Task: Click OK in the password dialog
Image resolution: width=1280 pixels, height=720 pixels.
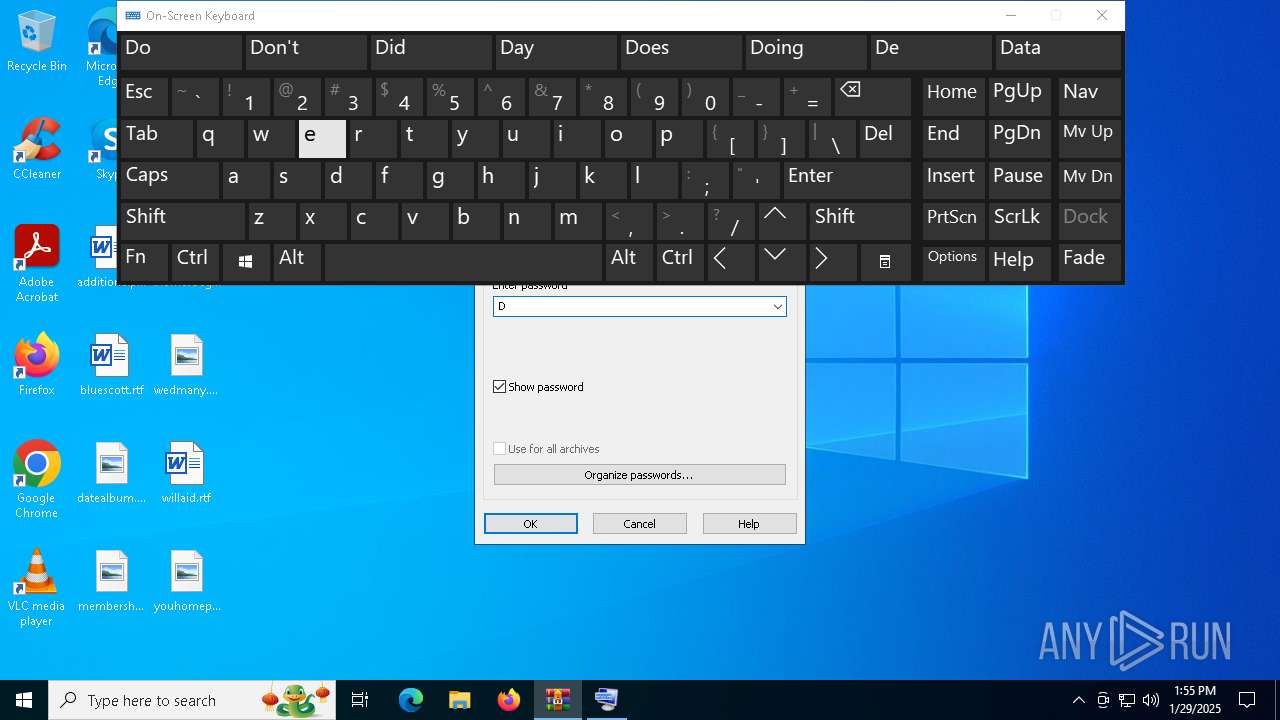Action: pyautogui.click(x=531, y=524)
